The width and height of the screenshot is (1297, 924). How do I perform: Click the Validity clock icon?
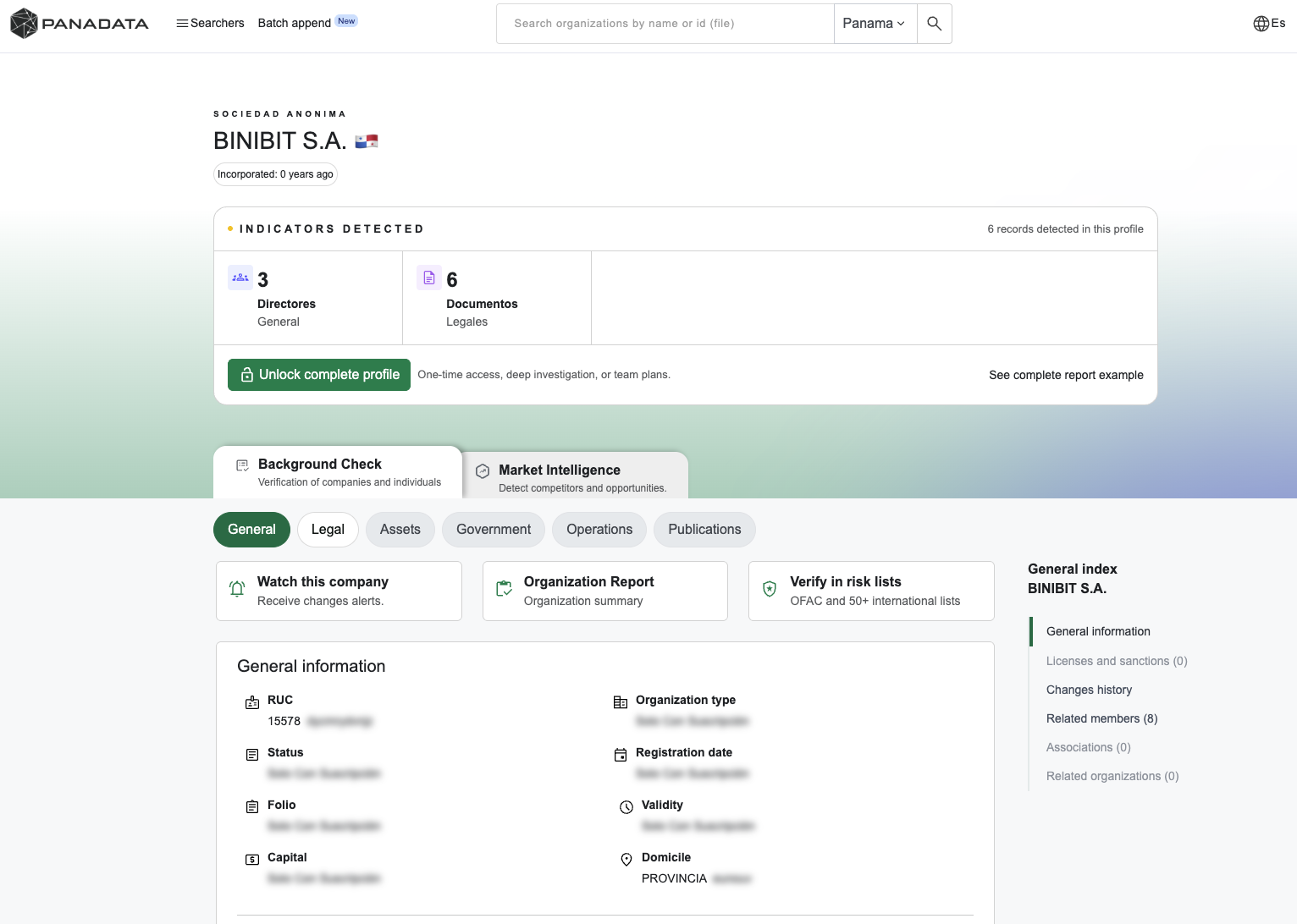pos(626,807)
